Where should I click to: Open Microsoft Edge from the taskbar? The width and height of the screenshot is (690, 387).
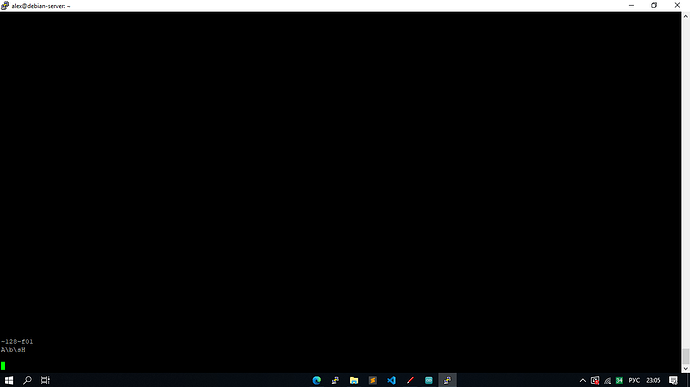(316, 380)
